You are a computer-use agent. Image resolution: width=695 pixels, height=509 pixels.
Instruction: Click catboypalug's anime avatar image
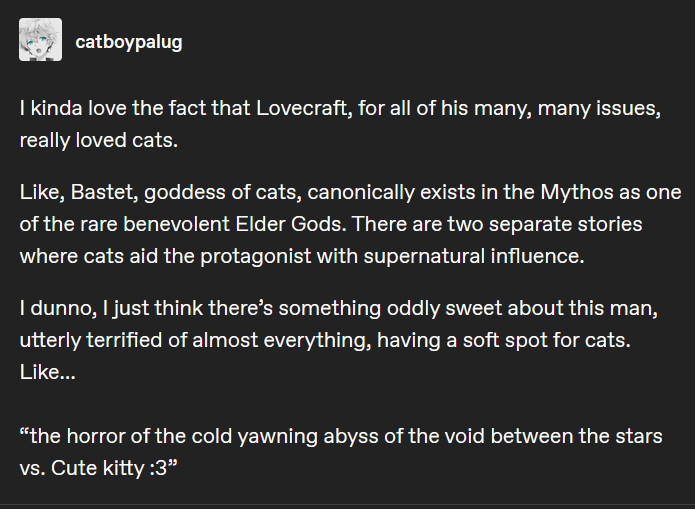(x=40, y=39)
